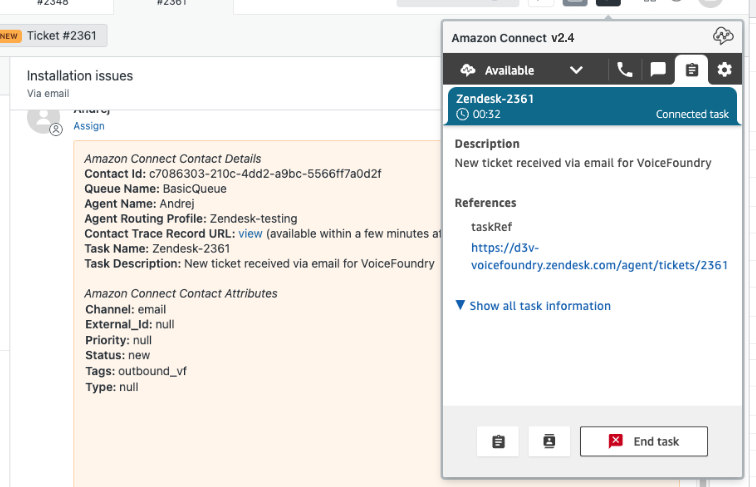Click the Installation issues ticket title
The width and height of the screenshot is (756, 487).
[x=80, y=76]
